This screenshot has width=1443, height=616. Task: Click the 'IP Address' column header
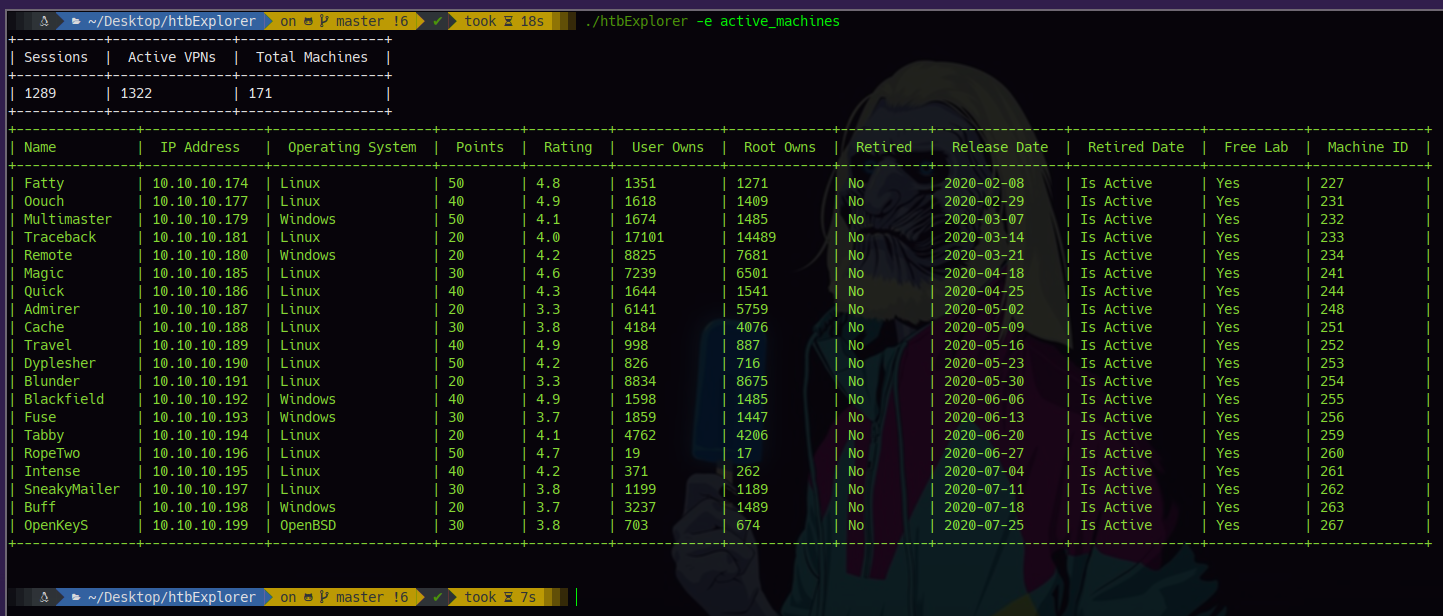(200, 147)
